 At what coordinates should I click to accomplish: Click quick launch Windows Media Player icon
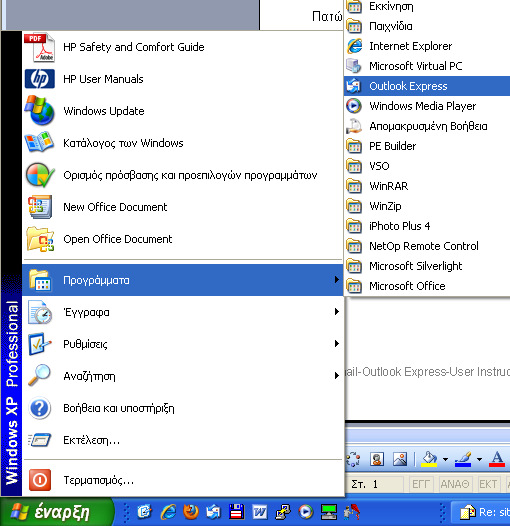[x=305, y=512]
